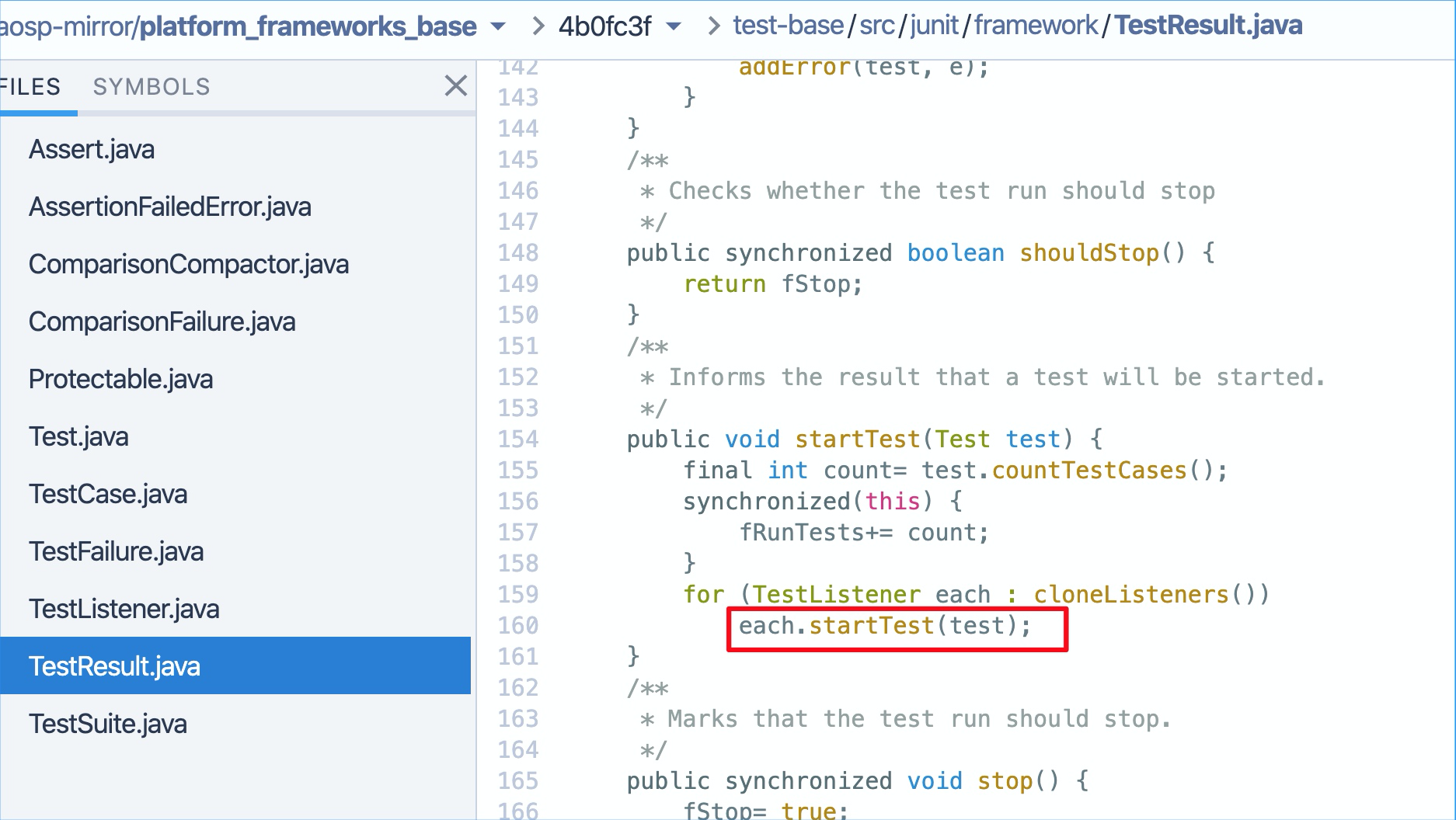1456x820 pixels.
Task: Click the countTestCases method call
Action: point(1089,471)
